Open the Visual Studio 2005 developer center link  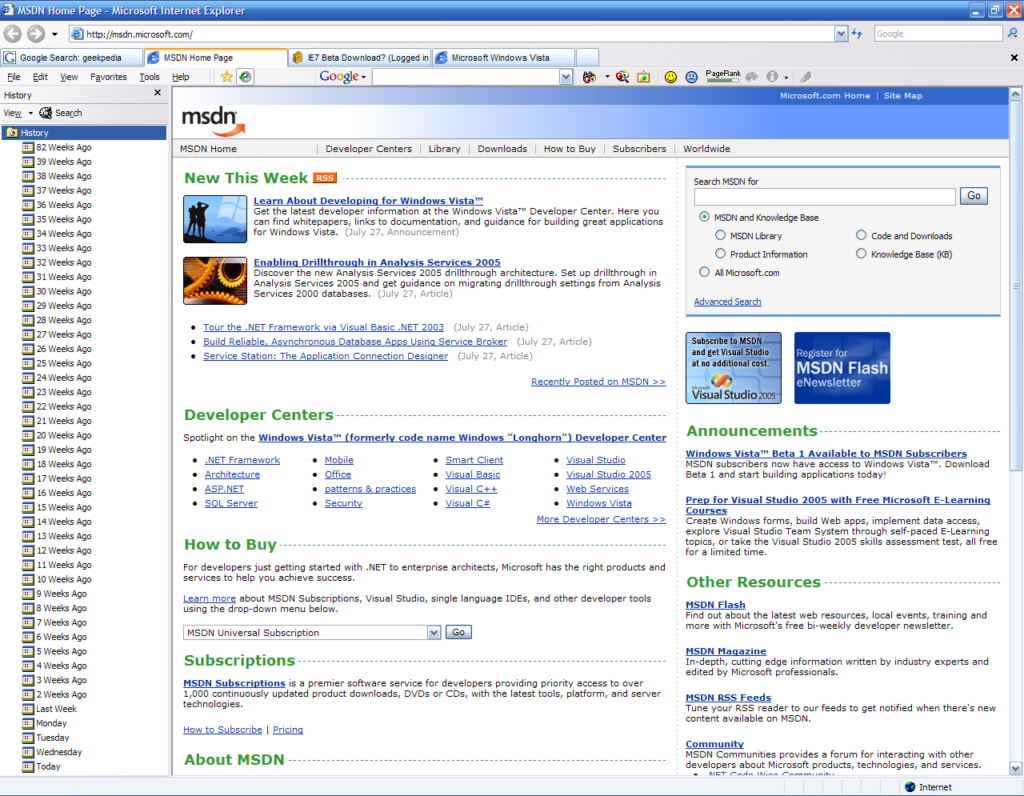609,475
